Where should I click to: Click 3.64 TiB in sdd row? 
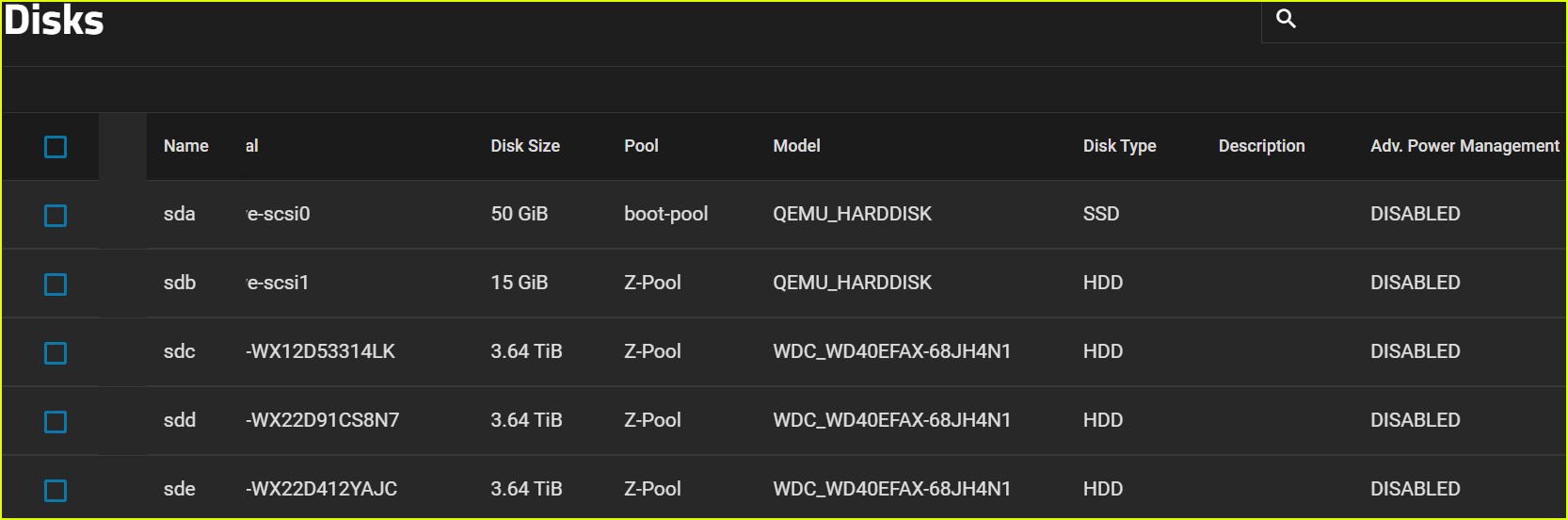click(x=526, y=420)
